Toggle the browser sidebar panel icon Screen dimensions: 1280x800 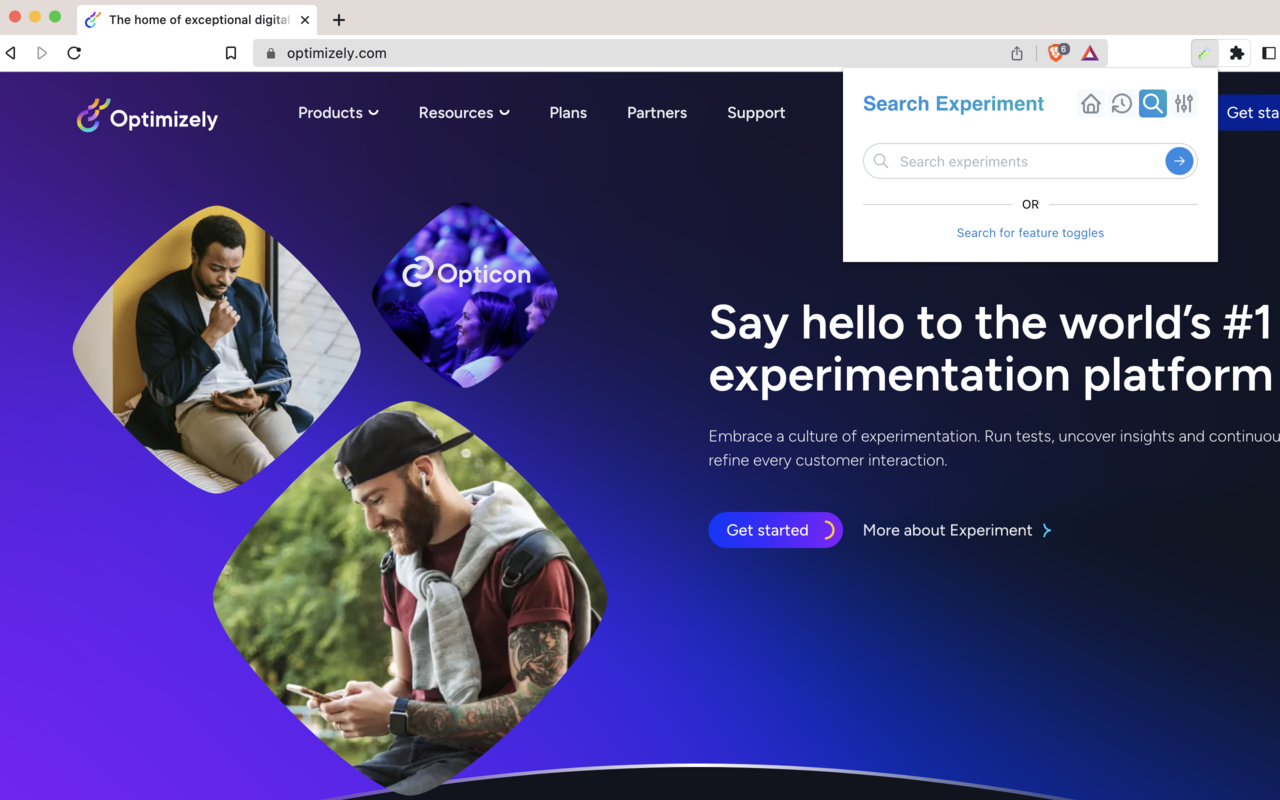click(1269, 53)
